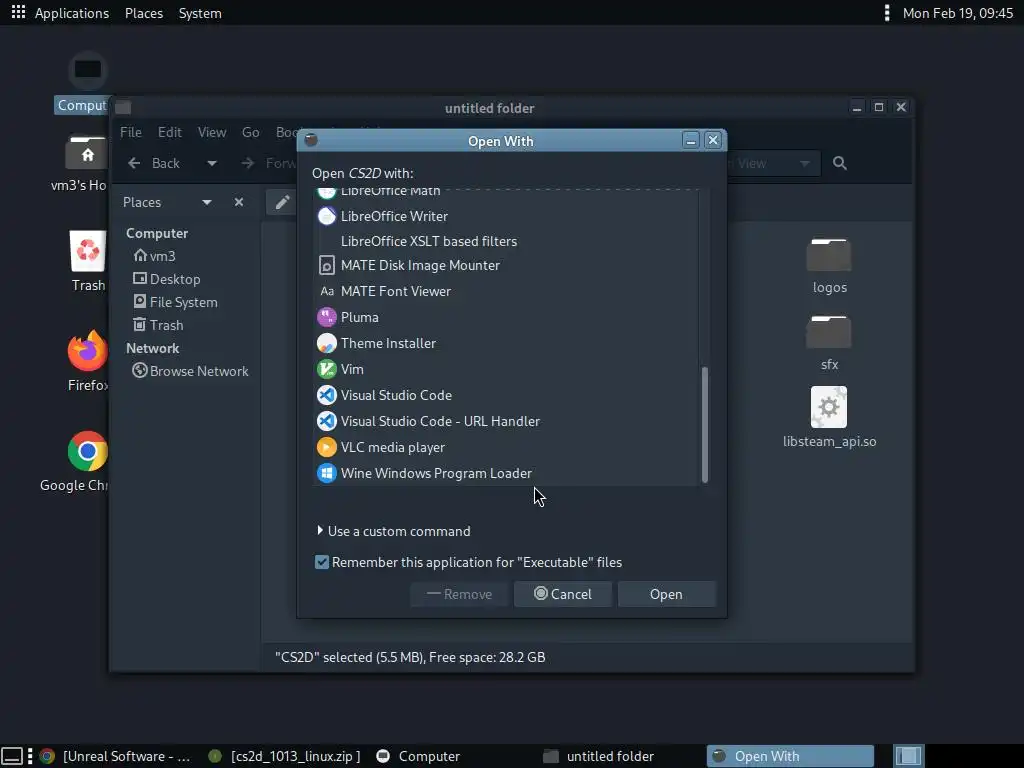Open the File menu
This screenshot has width=1024, height=768.
pyautogui.click(x=131, y=132)
